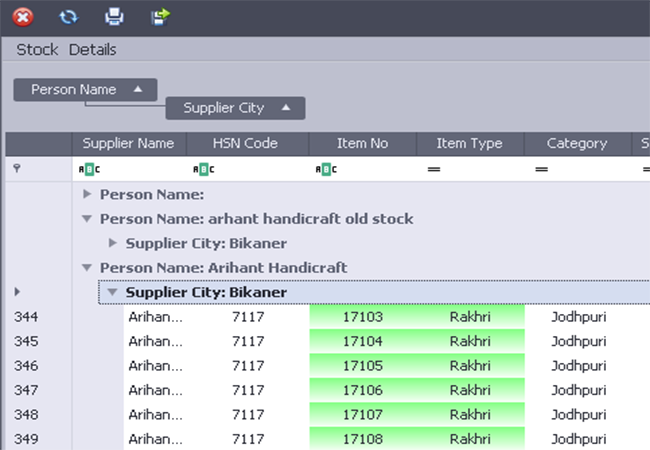Sort by Supplier Name column header
This screenshot has height=450, width=650.
point(129,143)
